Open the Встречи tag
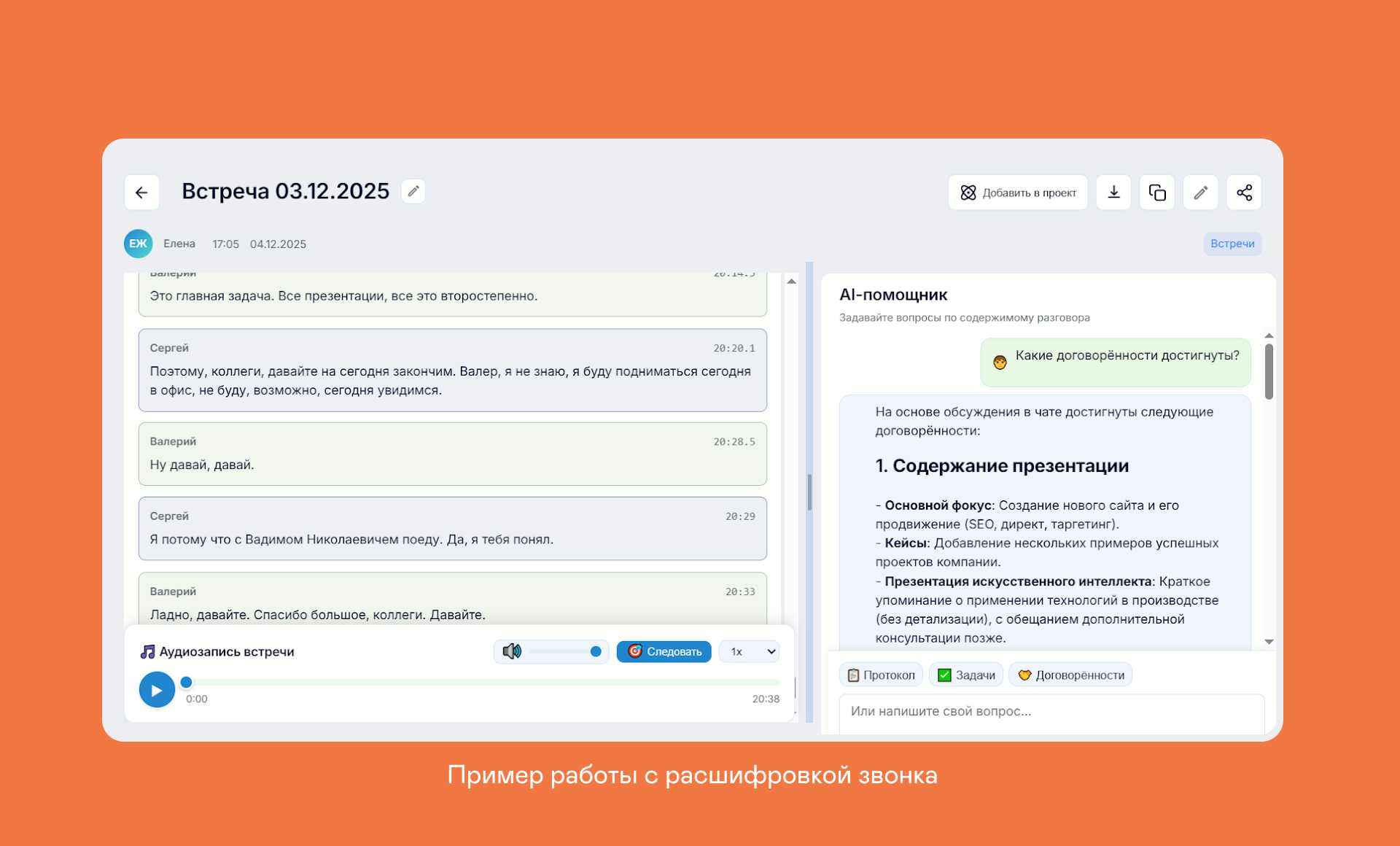Viewport: 1400px width, 846px height. click(x=1232, y=244)
